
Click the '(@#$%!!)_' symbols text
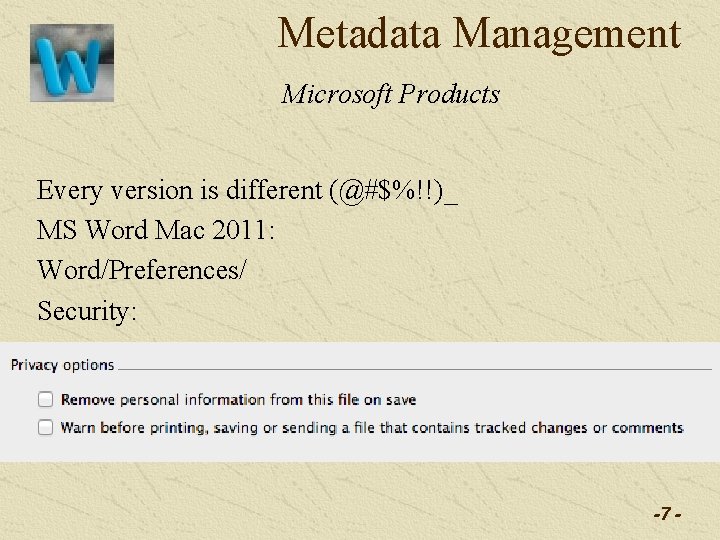[393, 190]
